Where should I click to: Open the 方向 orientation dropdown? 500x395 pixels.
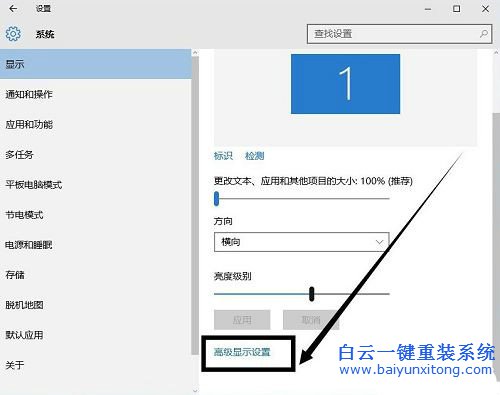302,242
